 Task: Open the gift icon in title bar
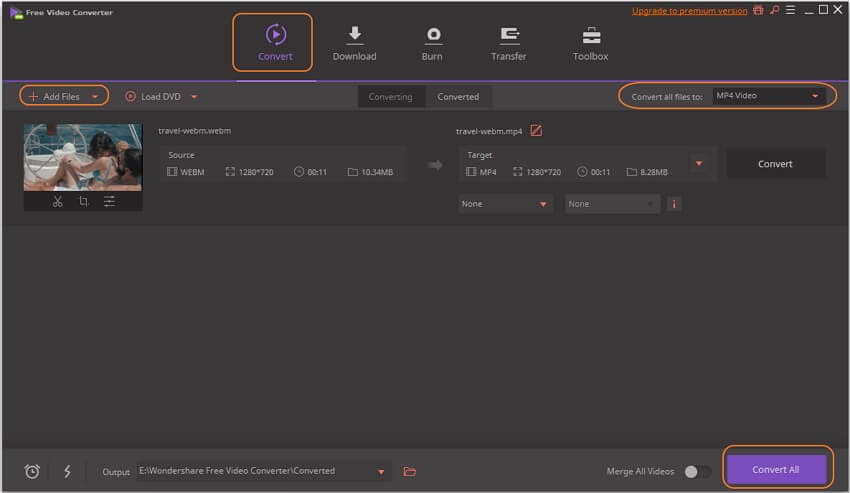click(758, 10)
